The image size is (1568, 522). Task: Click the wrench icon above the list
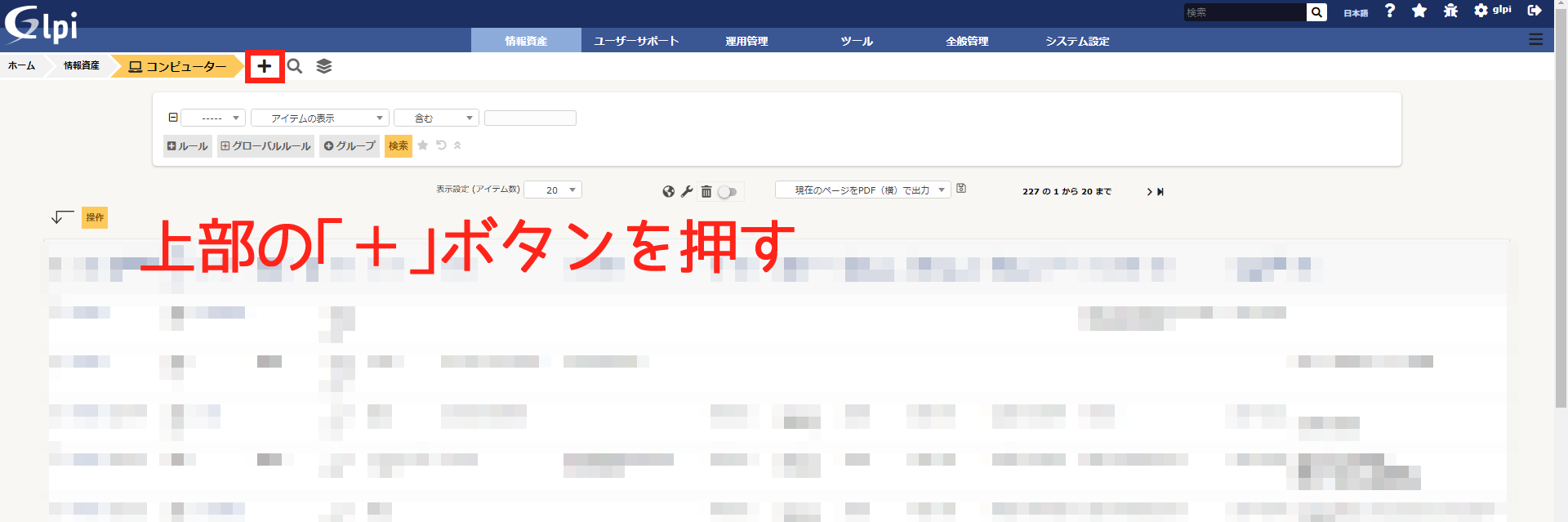pos(687,191)
